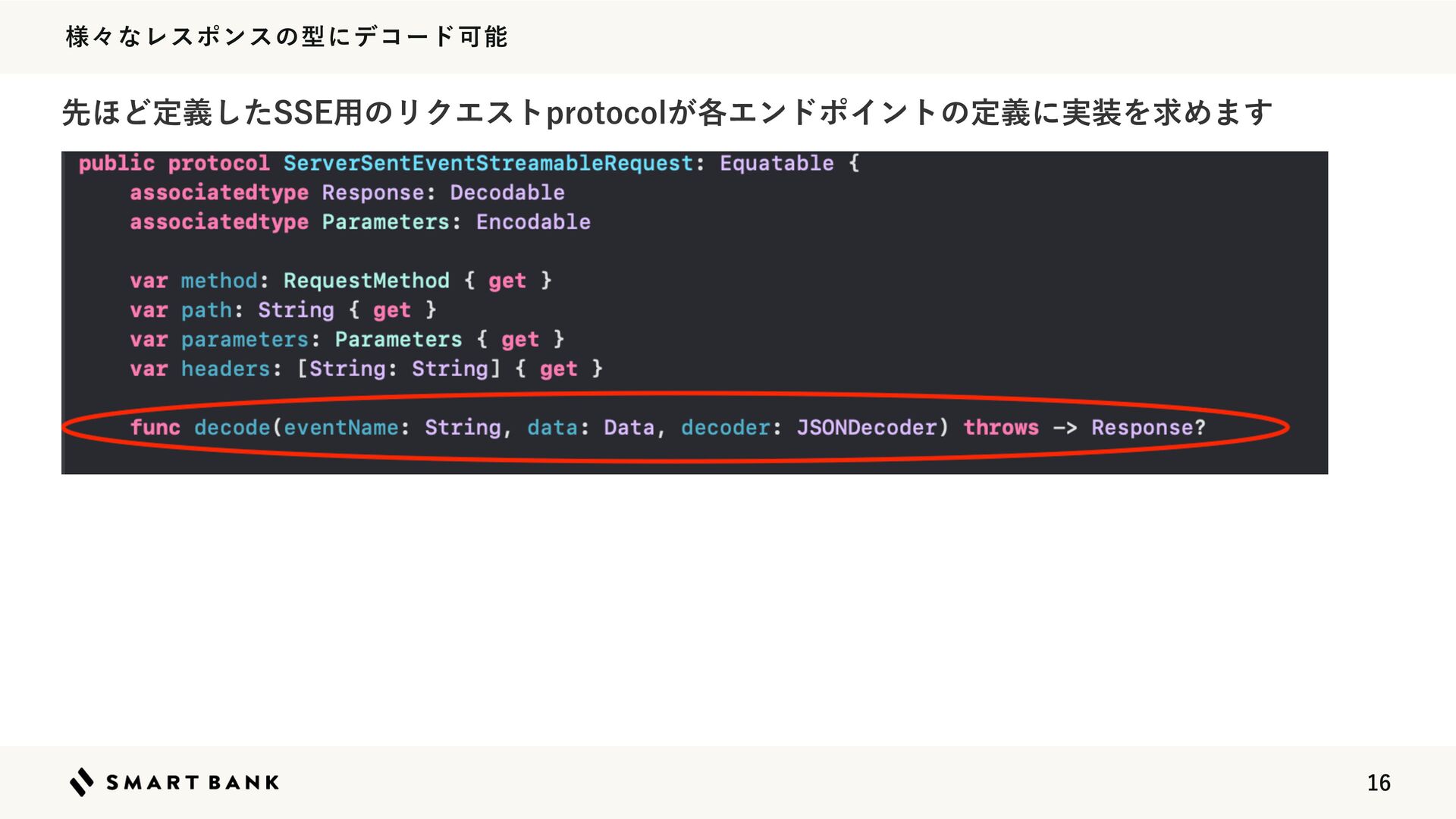Click the 'var method: RequestMethod' line

pos(340,281)
